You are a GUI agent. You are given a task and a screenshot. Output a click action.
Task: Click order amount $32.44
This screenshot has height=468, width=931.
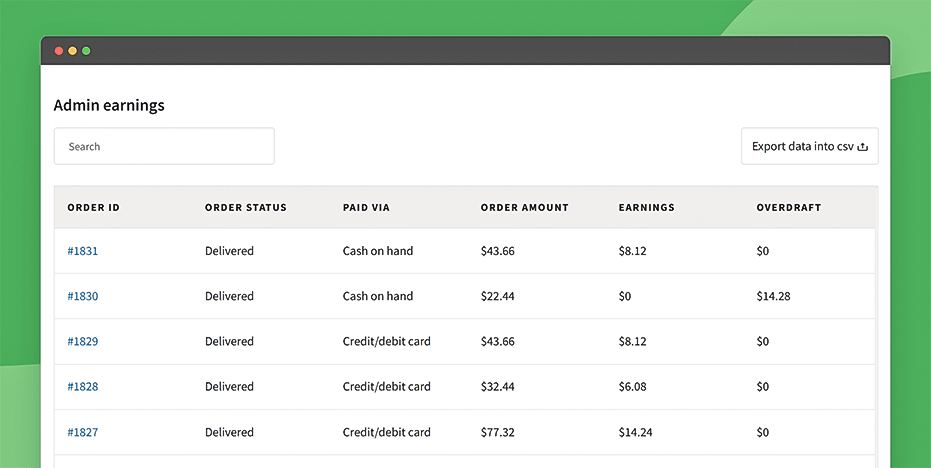[x=498, y=387]
